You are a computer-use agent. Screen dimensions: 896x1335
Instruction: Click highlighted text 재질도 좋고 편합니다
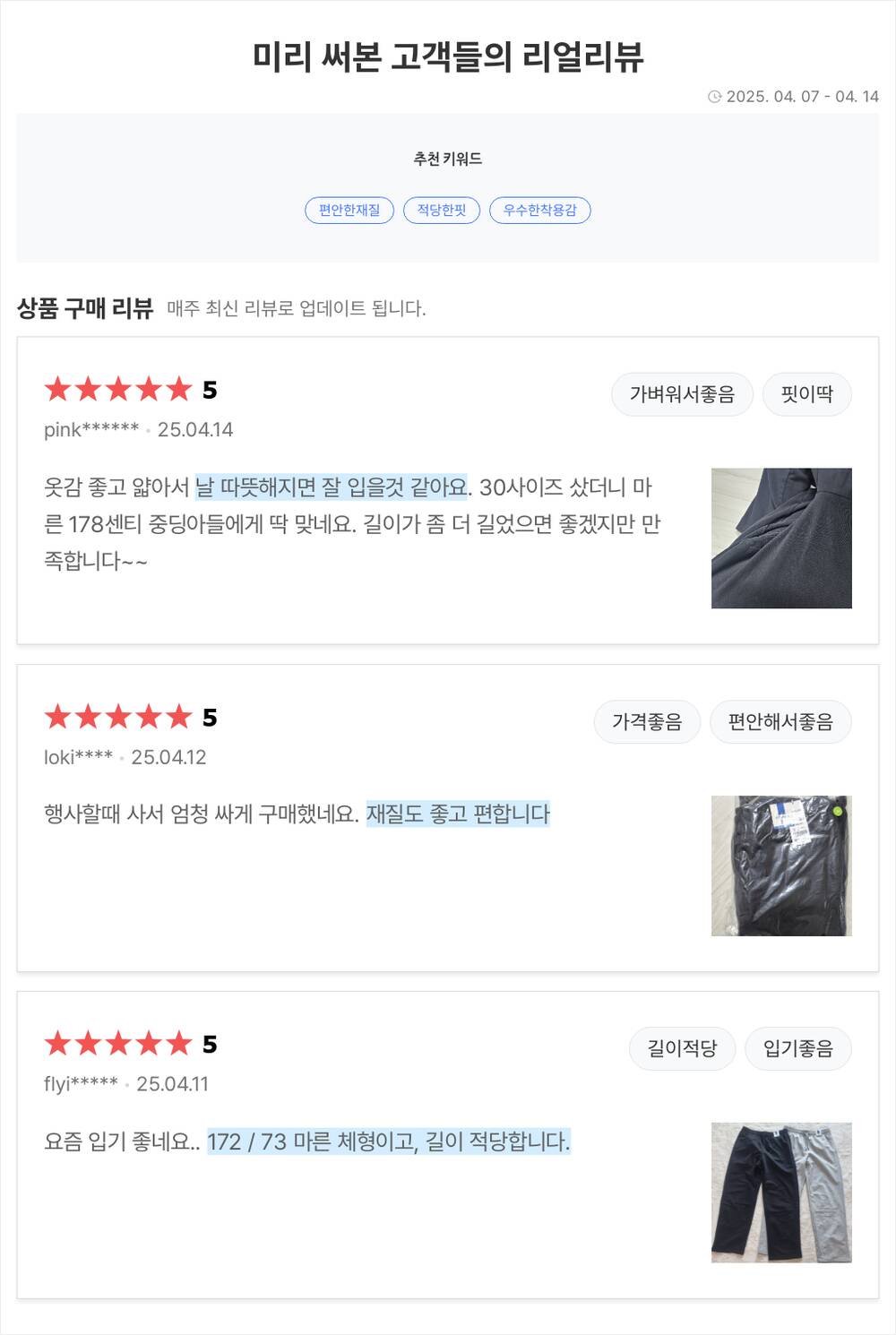[x=458, y=814]
